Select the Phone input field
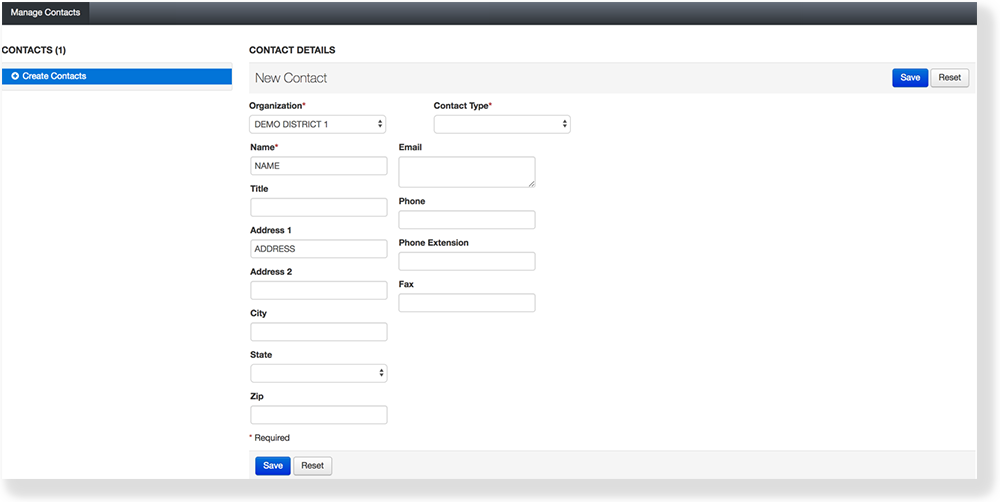 [x=466, y=220]
